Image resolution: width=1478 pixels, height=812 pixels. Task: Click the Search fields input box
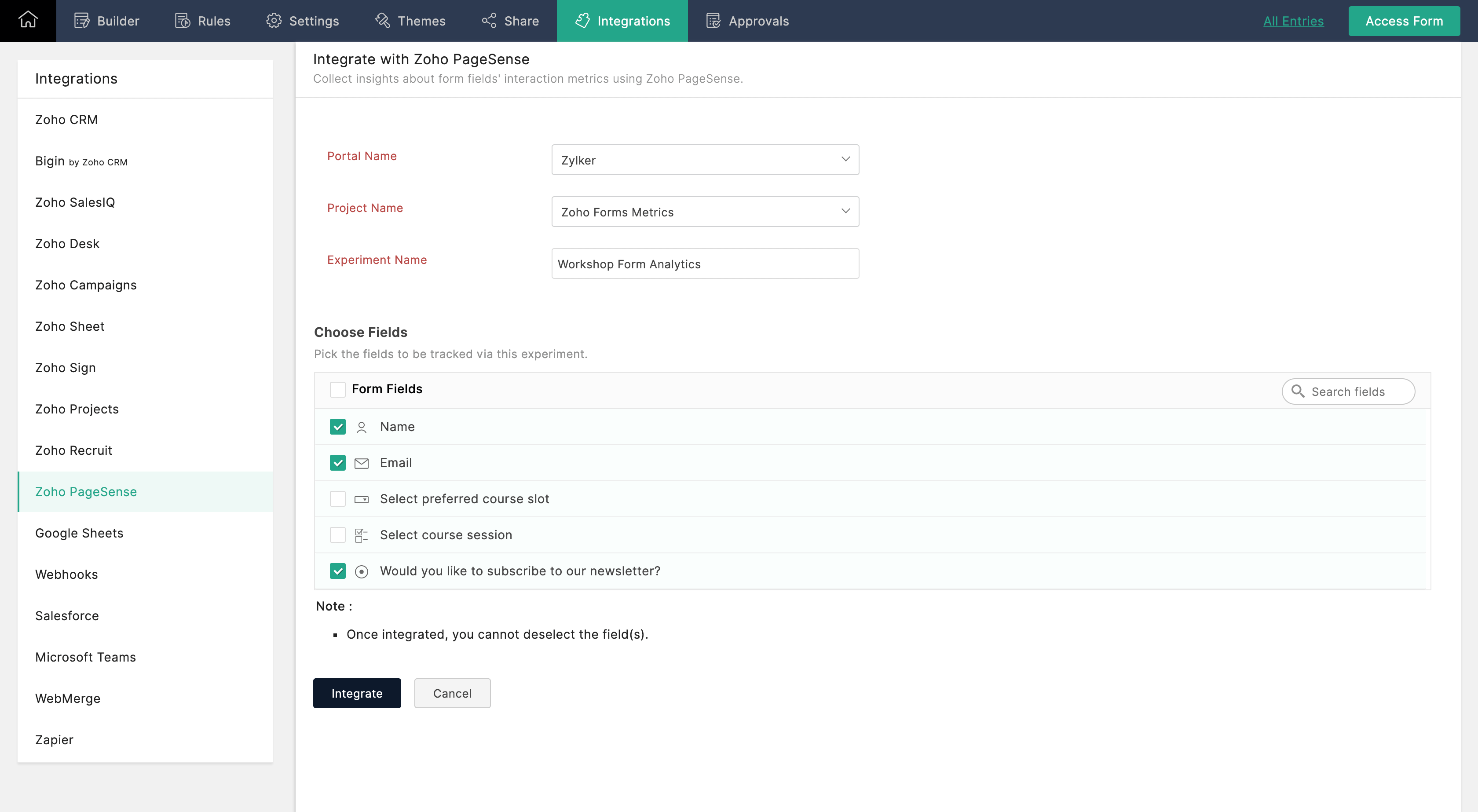tap(1348, 391)
